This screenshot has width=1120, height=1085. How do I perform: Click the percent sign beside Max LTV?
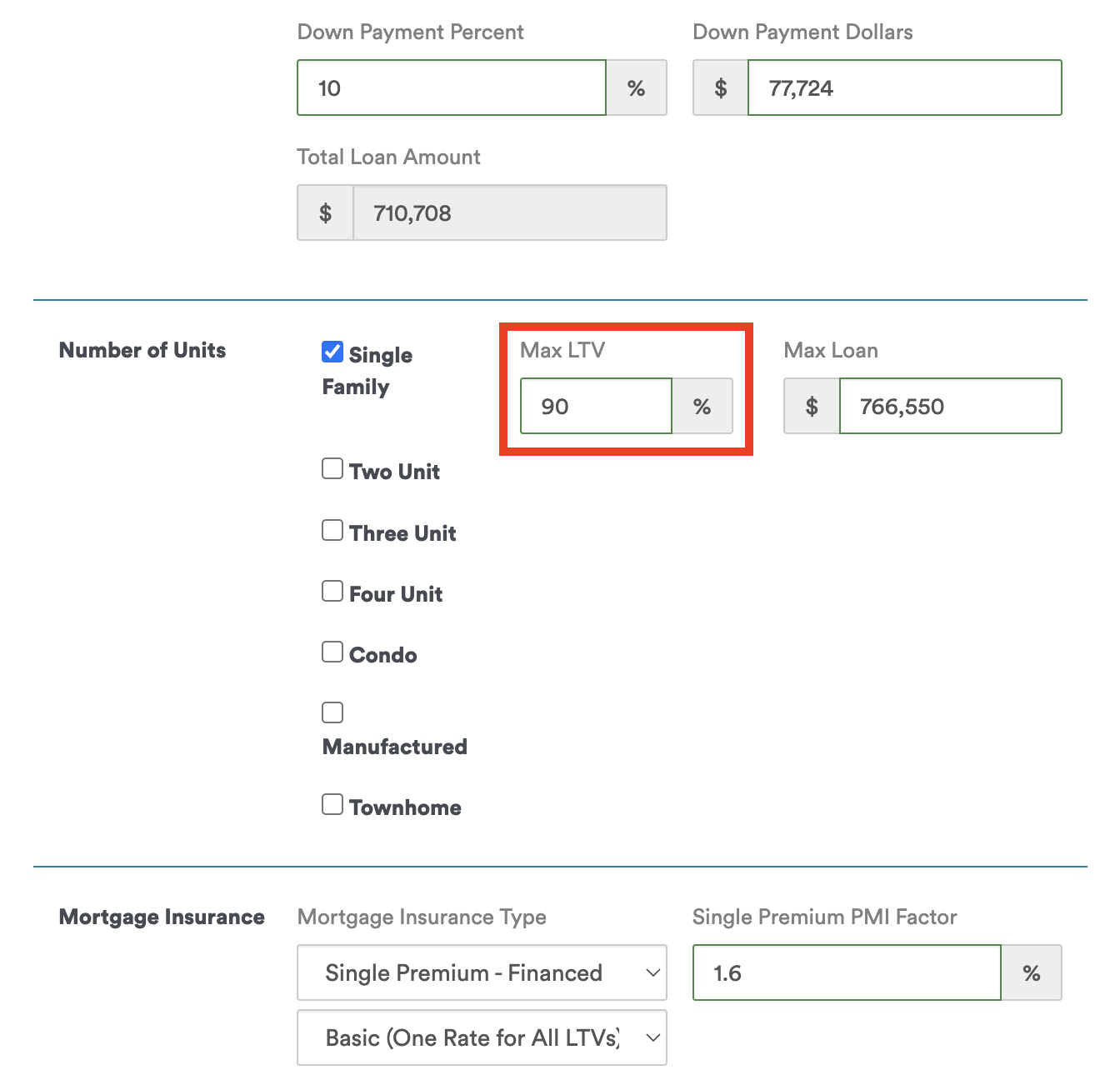[x=702, y=406]
